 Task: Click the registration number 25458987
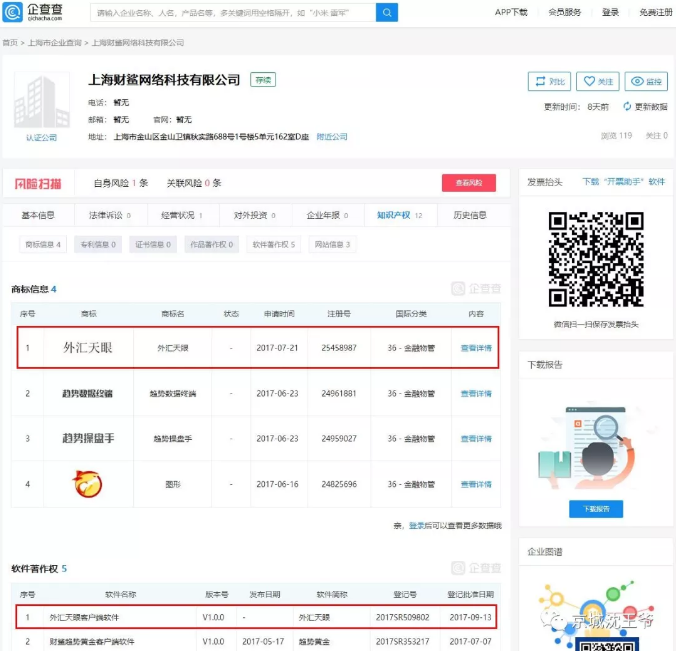pyautogui.click(x=340, y=349)
